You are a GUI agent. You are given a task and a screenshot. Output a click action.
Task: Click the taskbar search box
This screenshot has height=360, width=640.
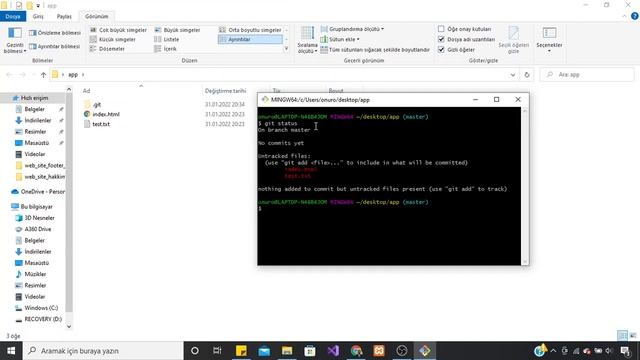coord(103,351)
